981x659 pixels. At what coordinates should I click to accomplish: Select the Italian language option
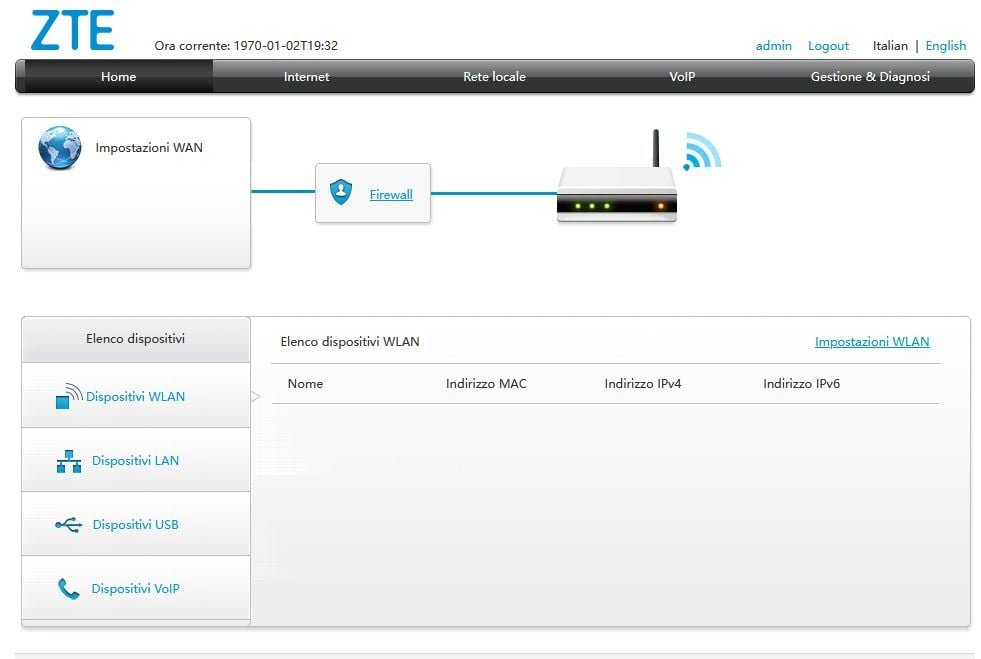click(x=890, y=46)
